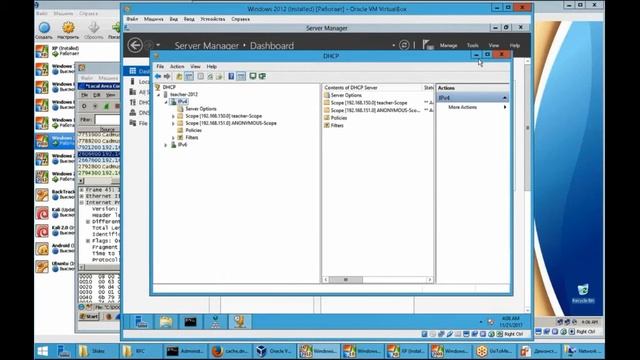Screen dimensions: 640x360
Task: Open Справка menu in the VirtualBox VM window
Action: tap(240, 19)
